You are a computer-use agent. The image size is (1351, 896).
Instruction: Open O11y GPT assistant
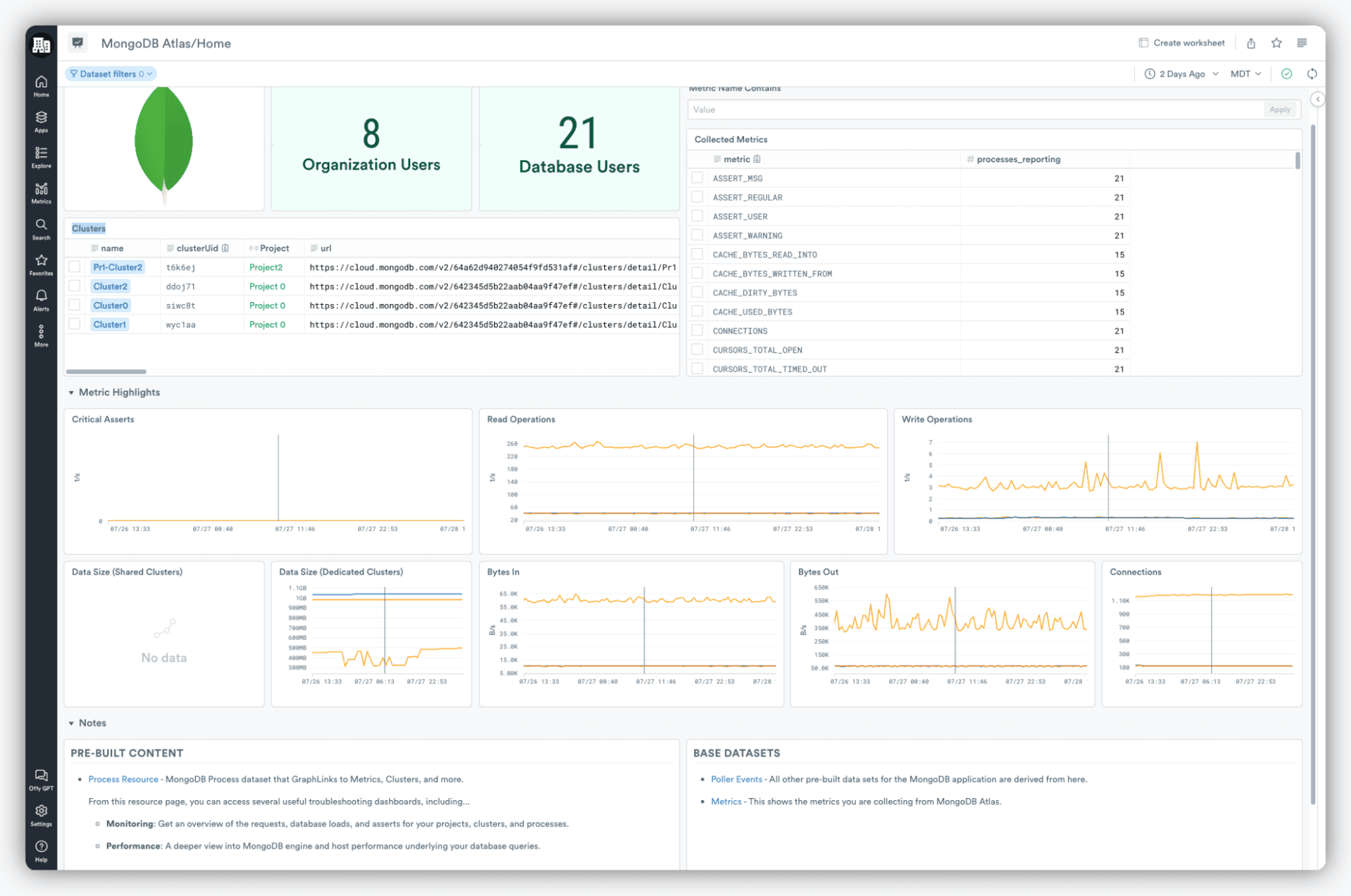41,779
